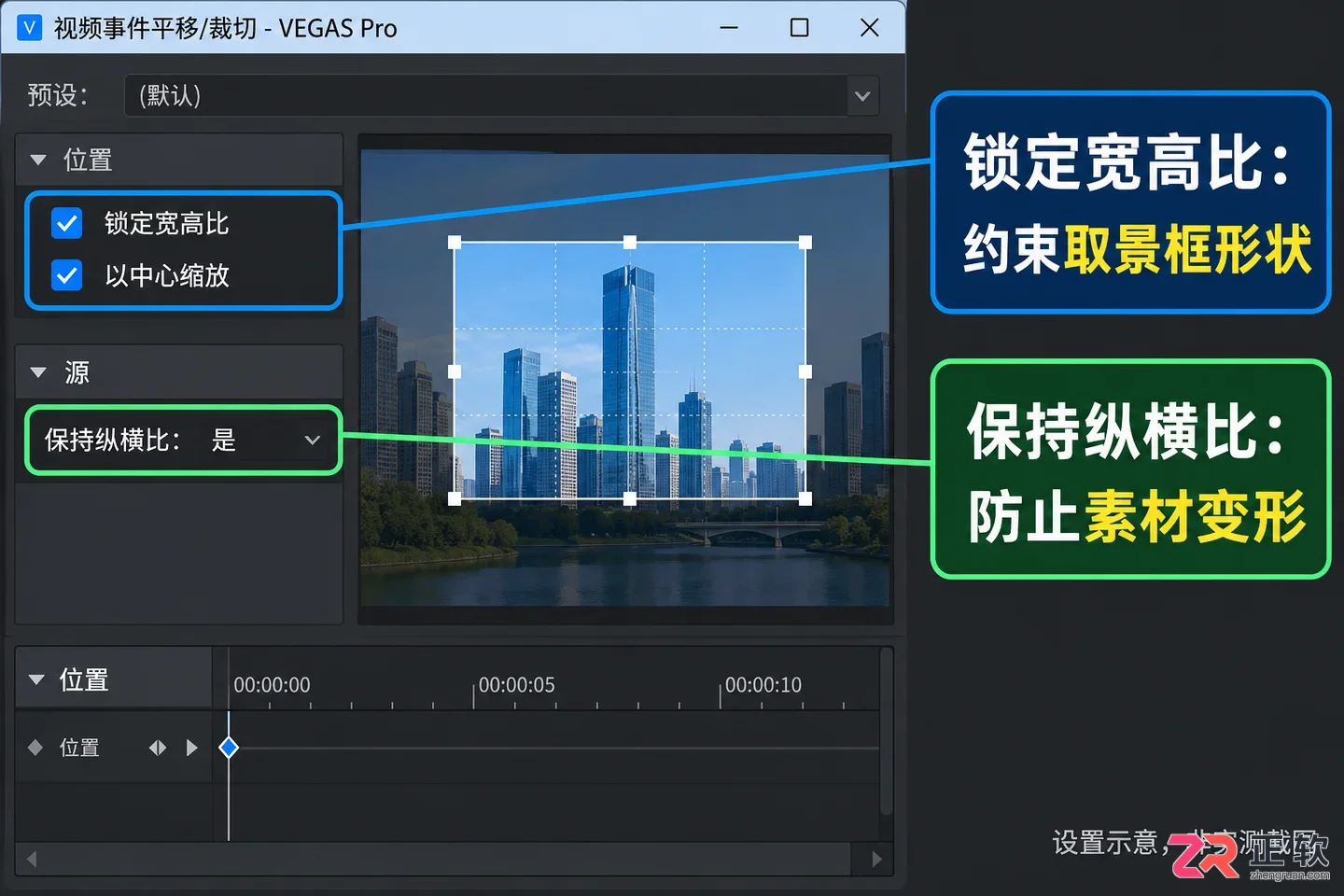This screenshot has width=1344, height=896.
Task: Click the top-right crop handle
Action: click(x=805, y=243)
